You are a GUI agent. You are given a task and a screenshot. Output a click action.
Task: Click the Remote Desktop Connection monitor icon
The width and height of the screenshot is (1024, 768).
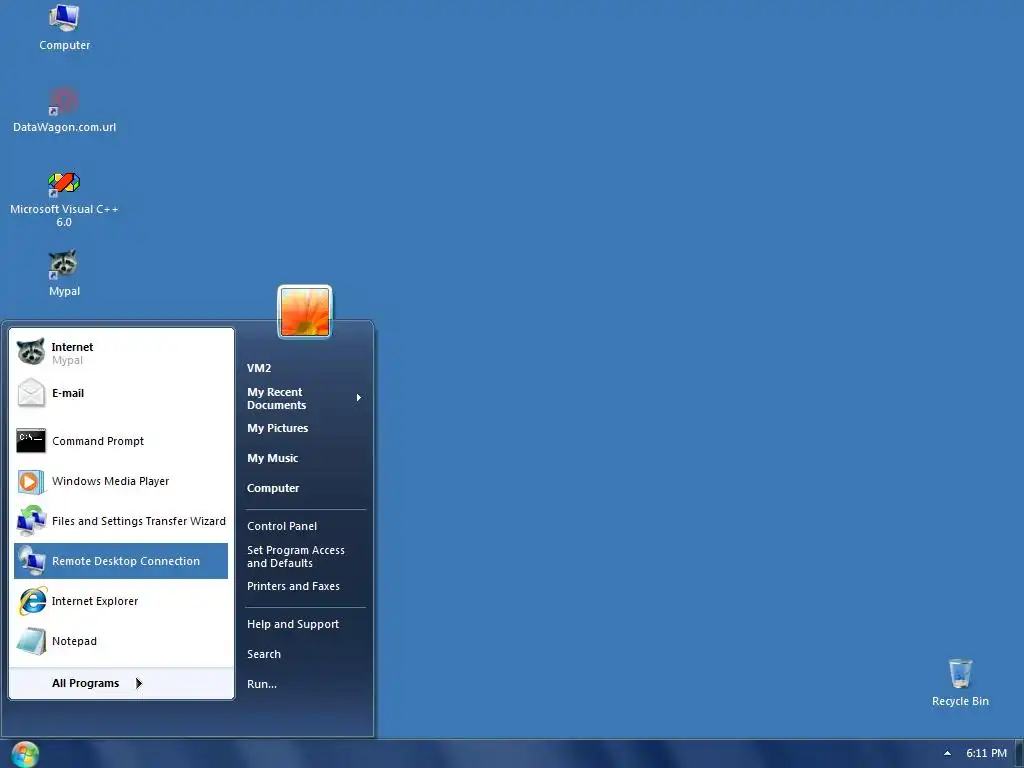point(31,561)
